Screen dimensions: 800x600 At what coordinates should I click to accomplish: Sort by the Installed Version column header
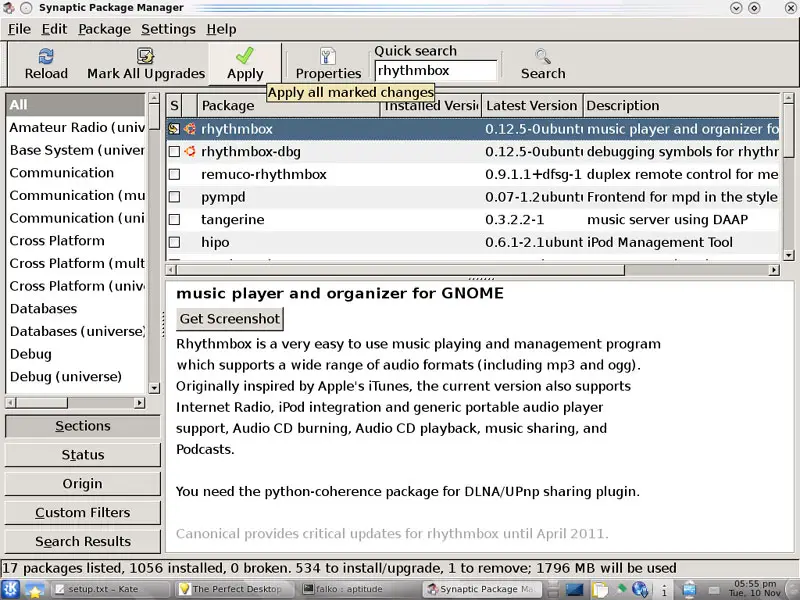[431, 106]
